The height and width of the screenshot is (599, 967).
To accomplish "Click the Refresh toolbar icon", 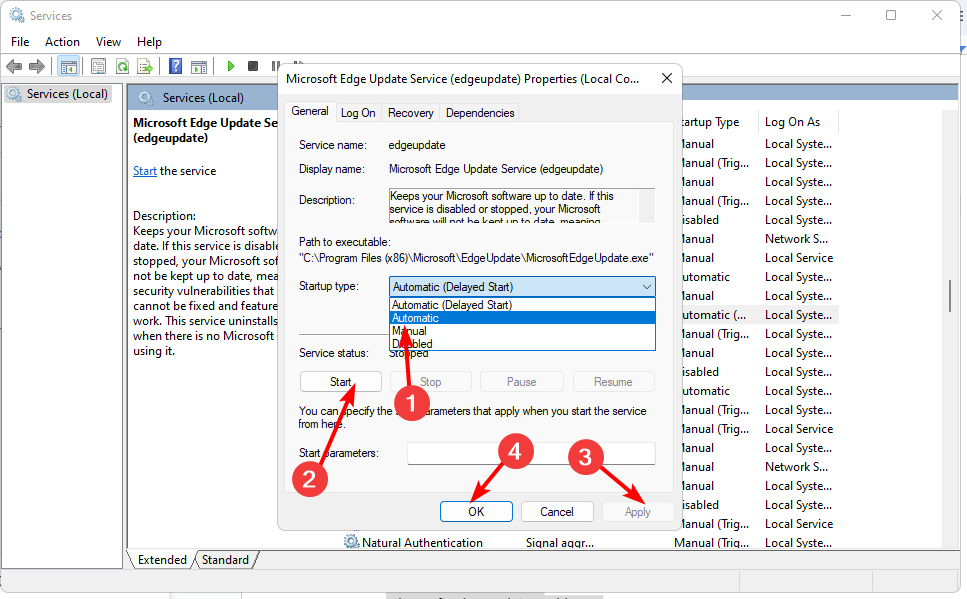I will (122, 66).
